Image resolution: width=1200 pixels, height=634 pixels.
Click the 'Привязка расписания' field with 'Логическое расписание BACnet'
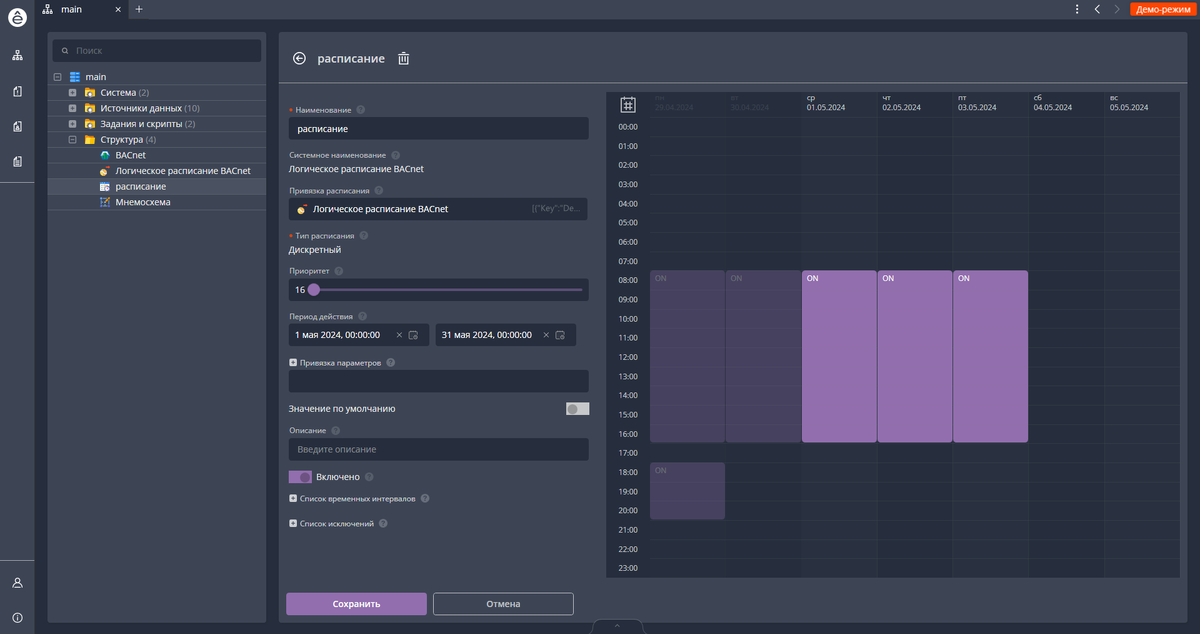click(438, 209)
